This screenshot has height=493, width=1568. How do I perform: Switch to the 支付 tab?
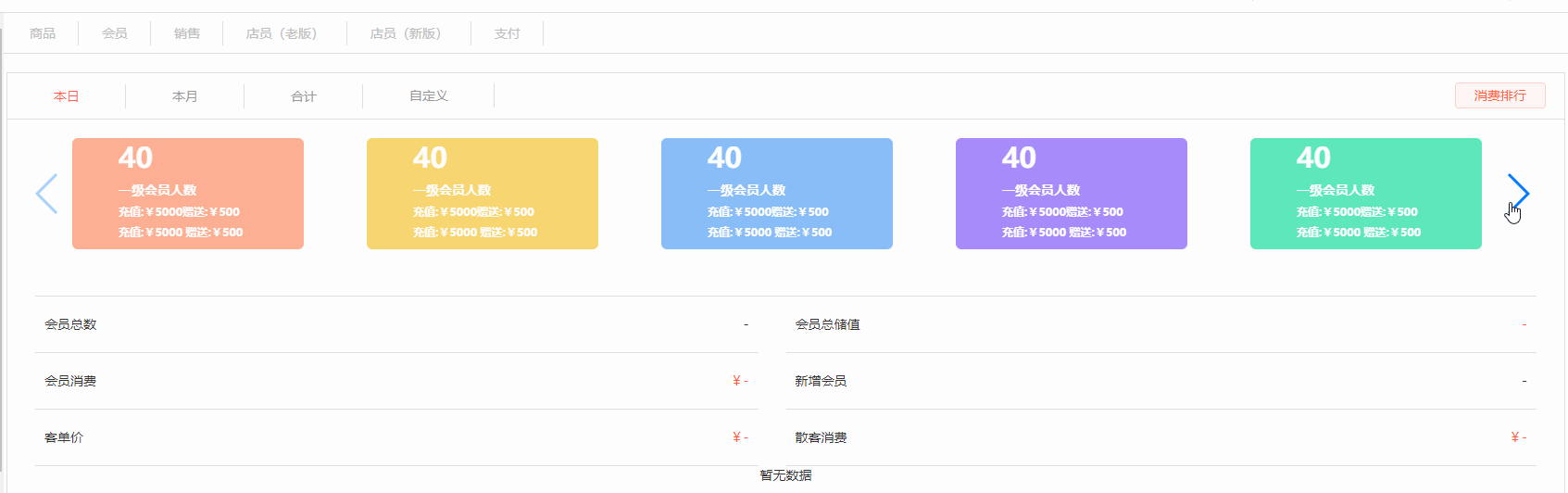(x=508, y=33)
